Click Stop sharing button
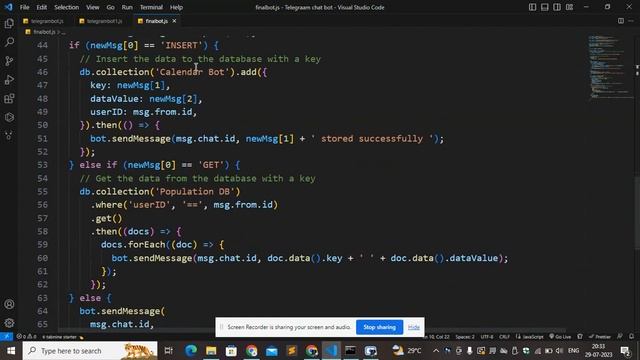 pos(380,327)
